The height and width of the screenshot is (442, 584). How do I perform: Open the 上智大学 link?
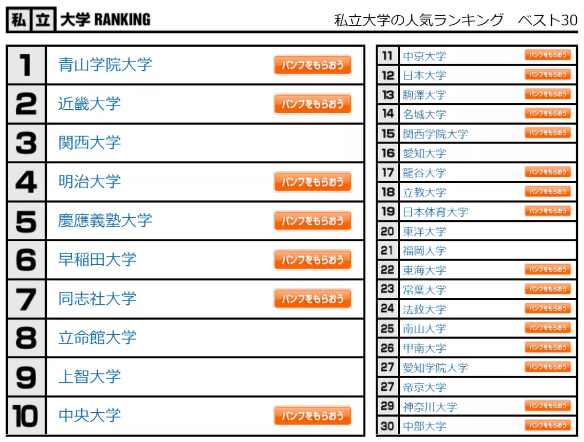coord(89,376)
